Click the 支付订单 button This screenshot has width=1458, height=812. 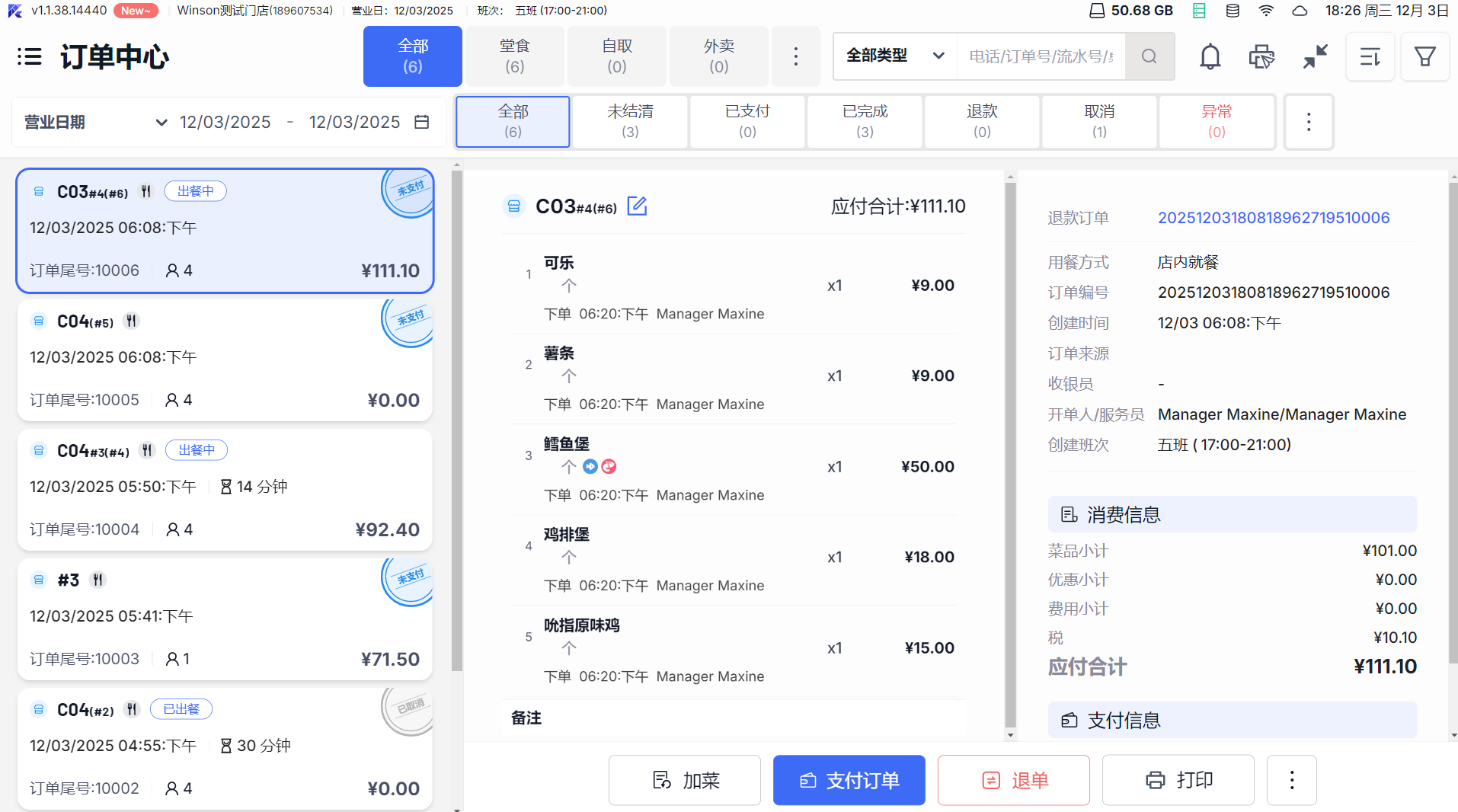tap(849, 780)
